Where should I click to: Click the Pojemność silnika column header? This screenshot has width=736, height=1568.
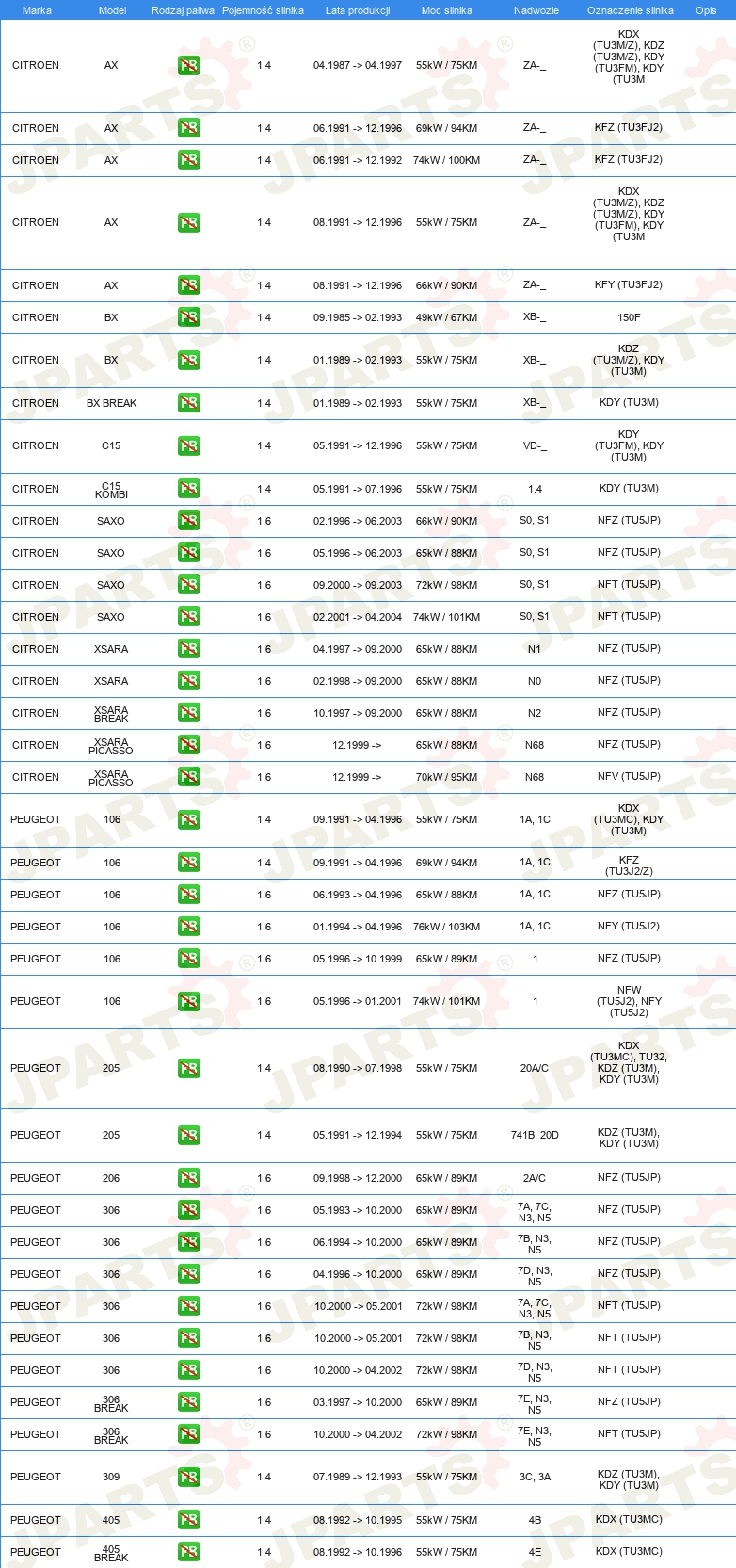tap(263, 10)
